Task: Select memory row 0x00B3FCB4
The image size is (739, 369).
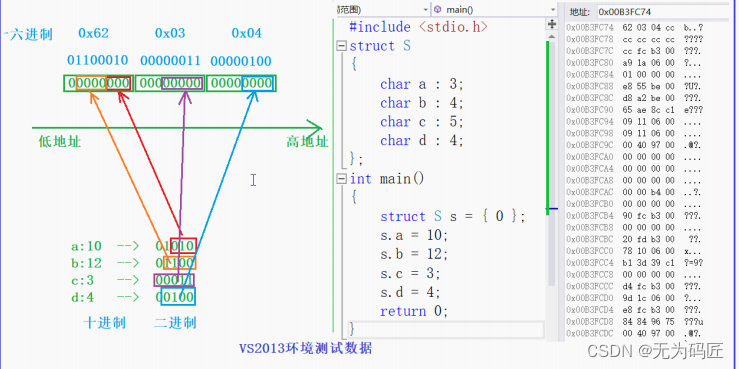Action: click(x=635, y=216)
